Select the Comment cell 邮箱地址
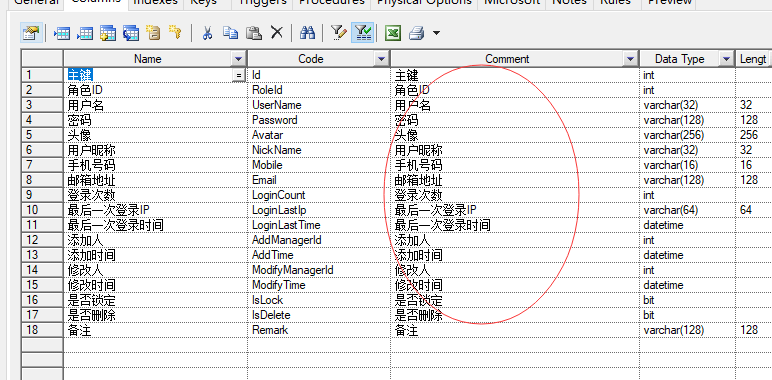Image resolution: width=772 pixels, height=380 pixels. [515, 180]
